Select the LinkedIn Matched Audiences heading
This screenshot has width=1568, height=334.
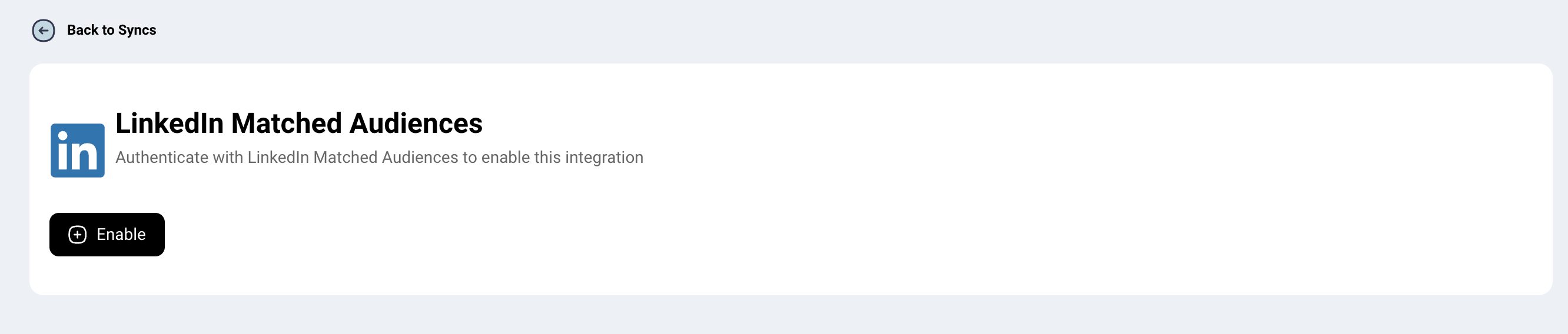click(x=299, y=123)
